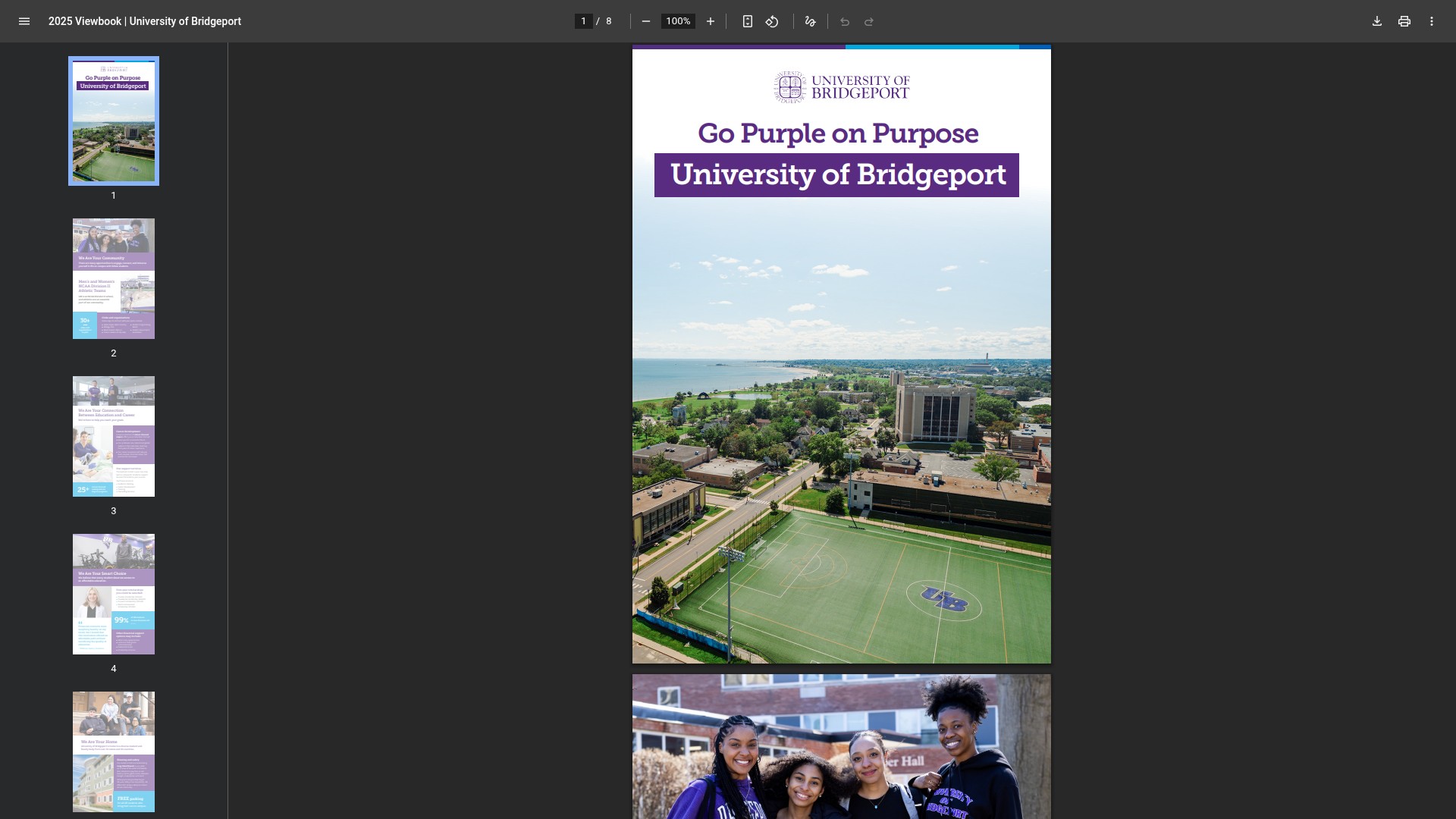
Task: Select page 2 thumbnail
Action: click(x=114, y=278)
